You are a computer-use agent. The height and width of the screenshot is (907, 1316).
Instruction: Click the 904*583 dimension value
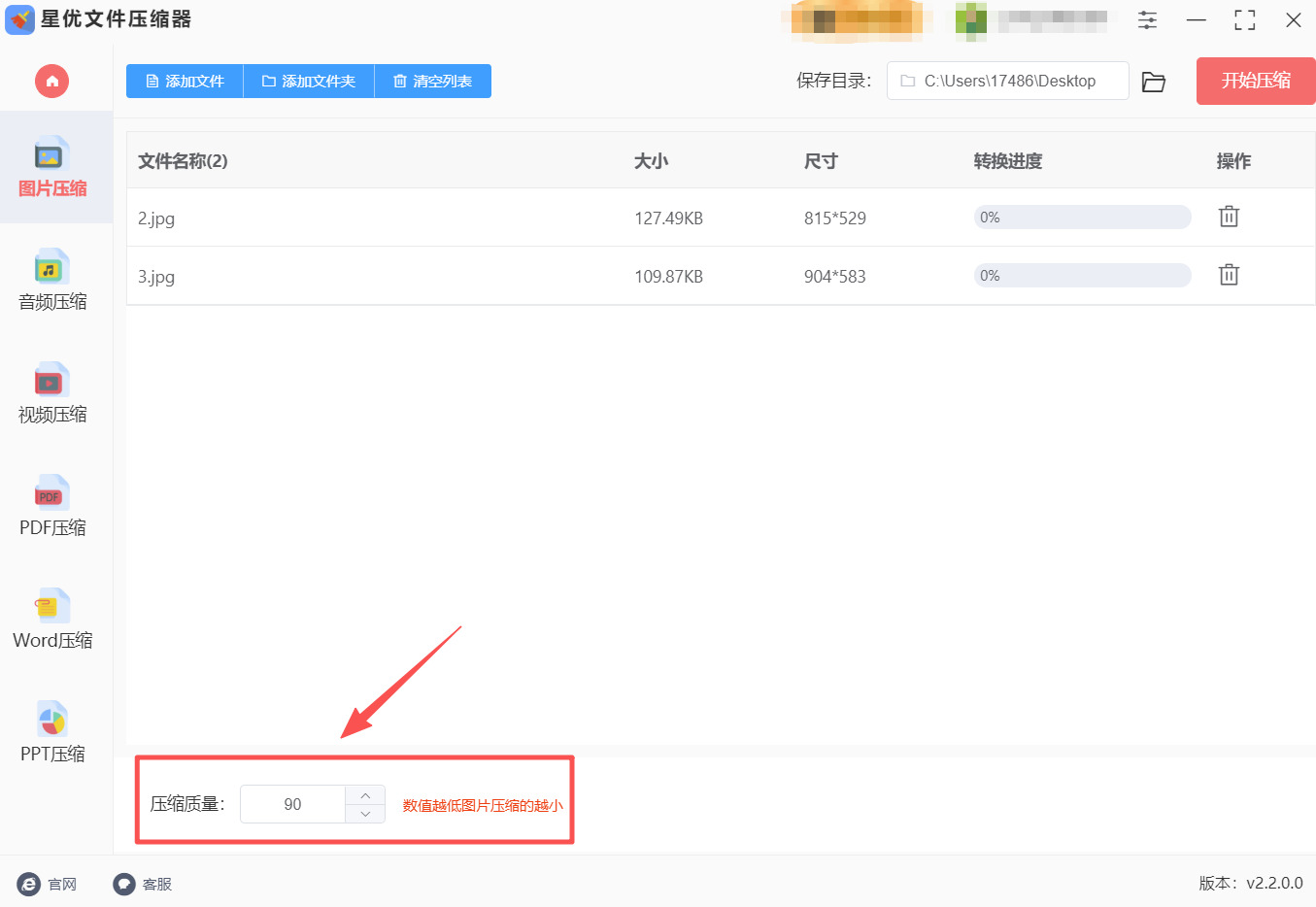click(x=835, y=277)
